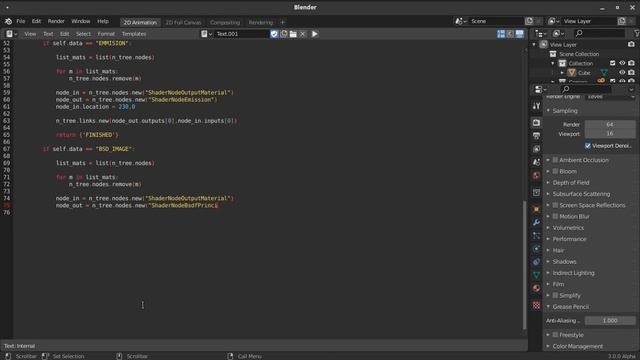
Task: Hide the Collection in viewport
Action: pos(622,63)
